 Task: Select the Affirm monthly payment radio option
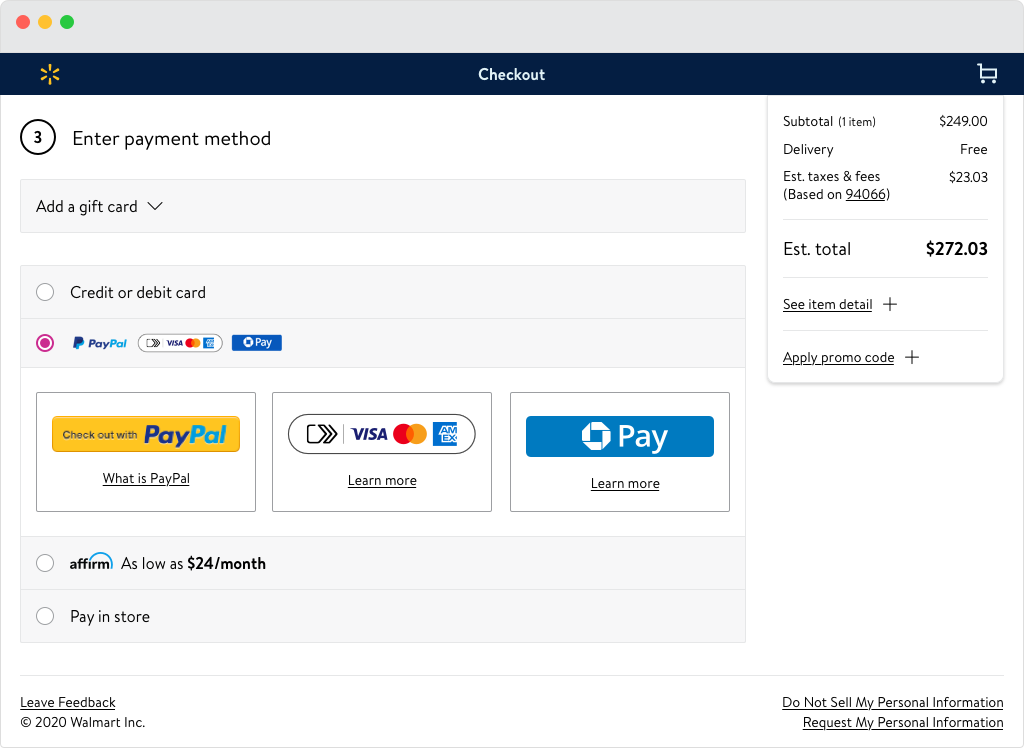point(45,563)
